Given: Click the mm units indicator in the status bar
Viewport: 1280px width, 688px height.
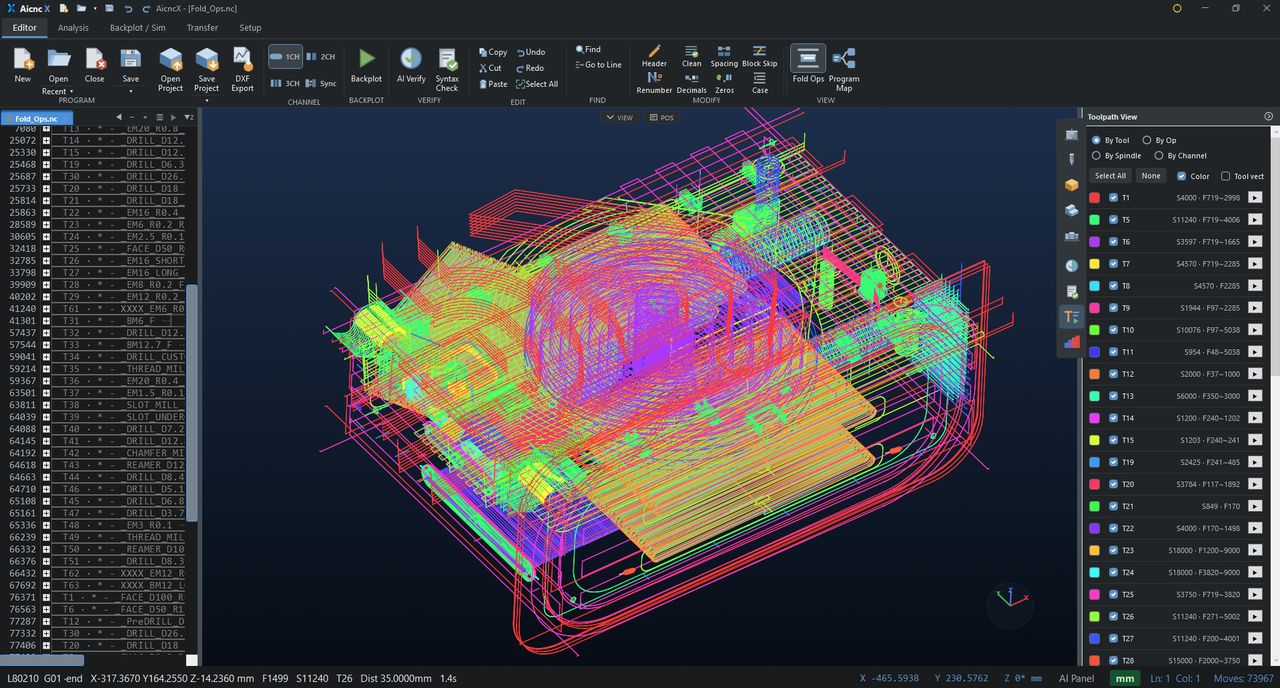Looking at the screenshot, I should (1125, 679).
